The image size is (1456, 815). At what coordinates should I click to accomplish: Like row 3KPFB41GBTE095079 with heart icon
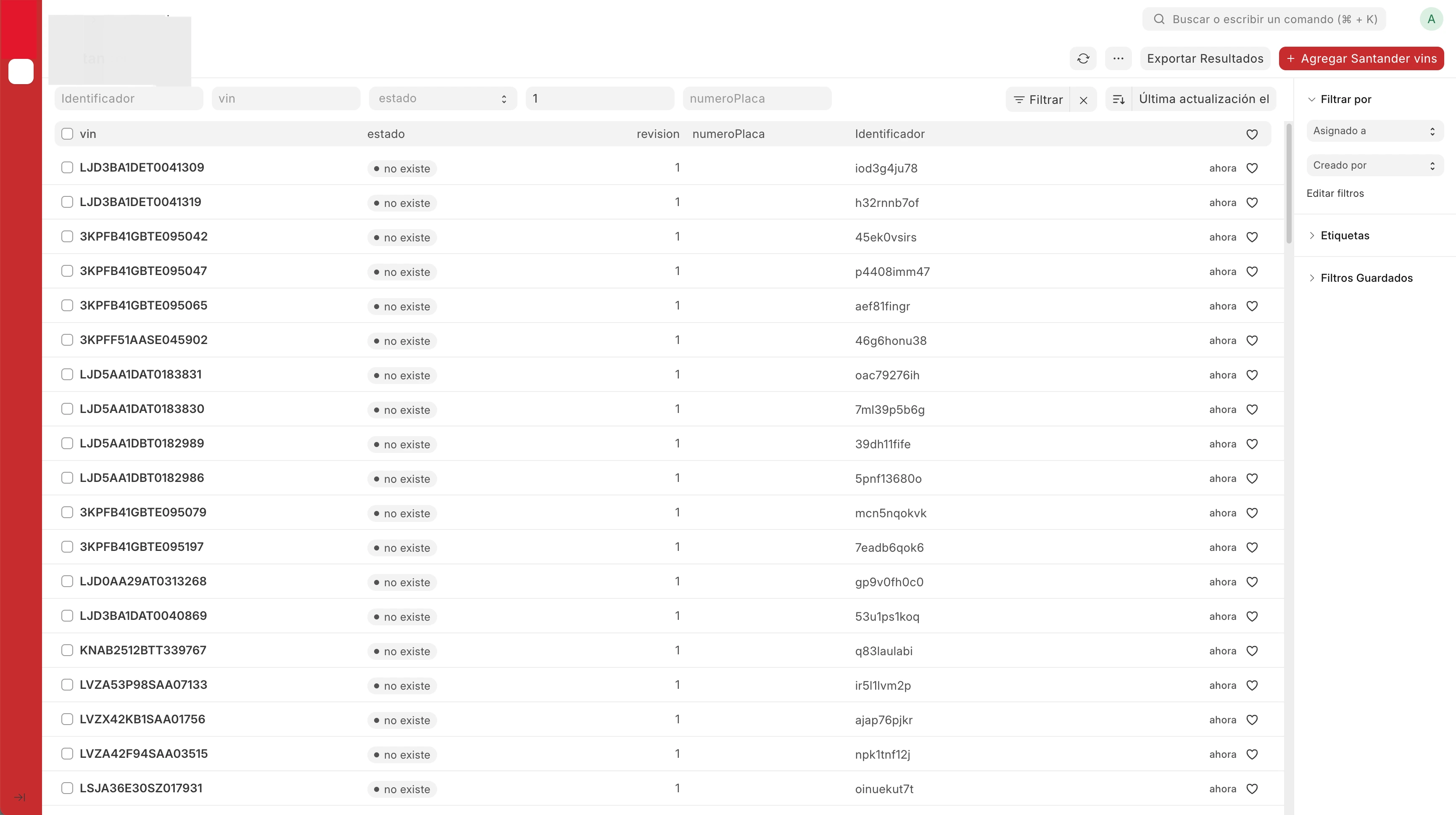(1252, 513)
